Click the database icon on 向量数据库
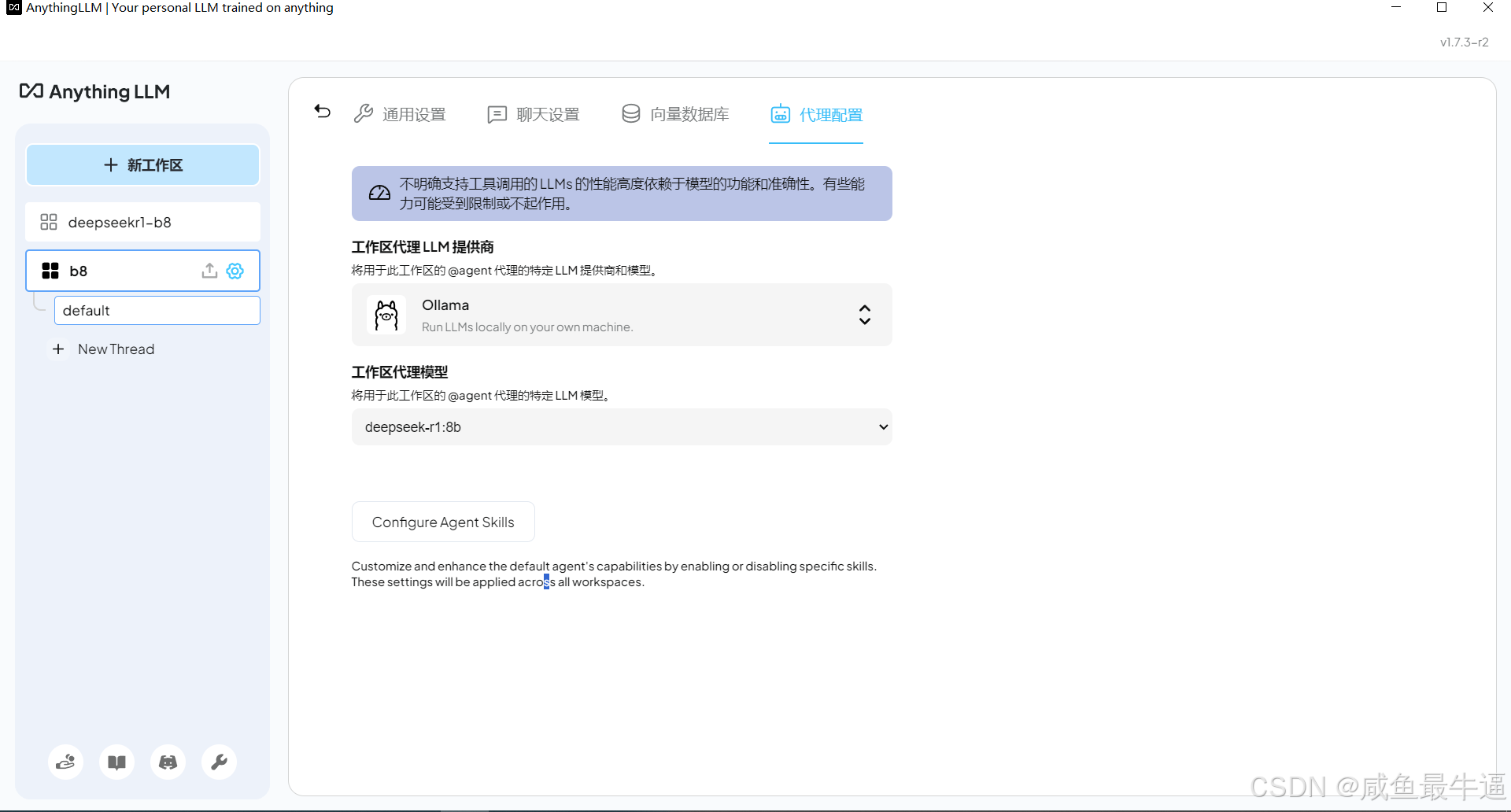1511x812 pixels. [631, 114]
